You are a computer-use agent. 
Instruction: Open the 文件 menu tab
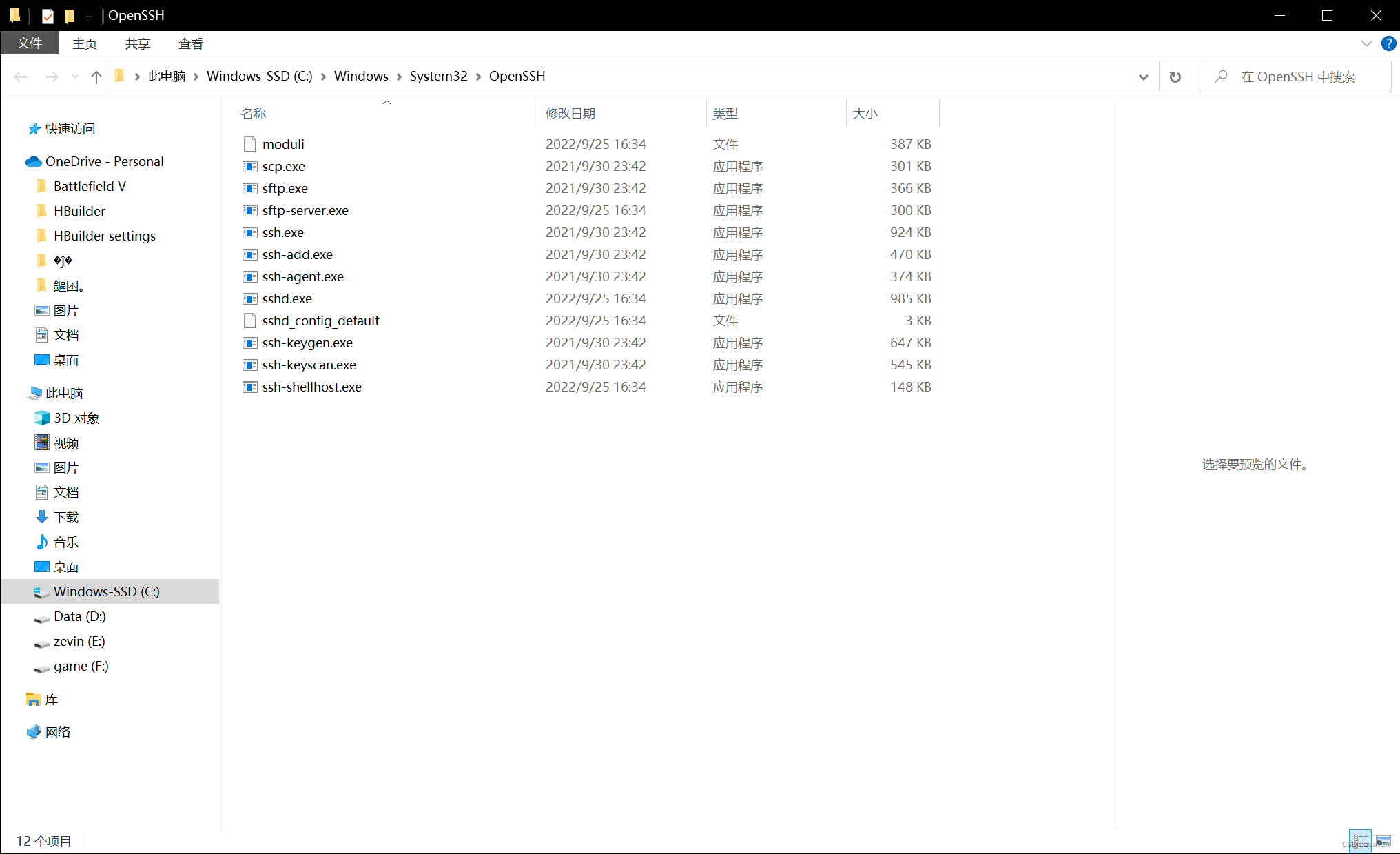(x=30, y=43)
